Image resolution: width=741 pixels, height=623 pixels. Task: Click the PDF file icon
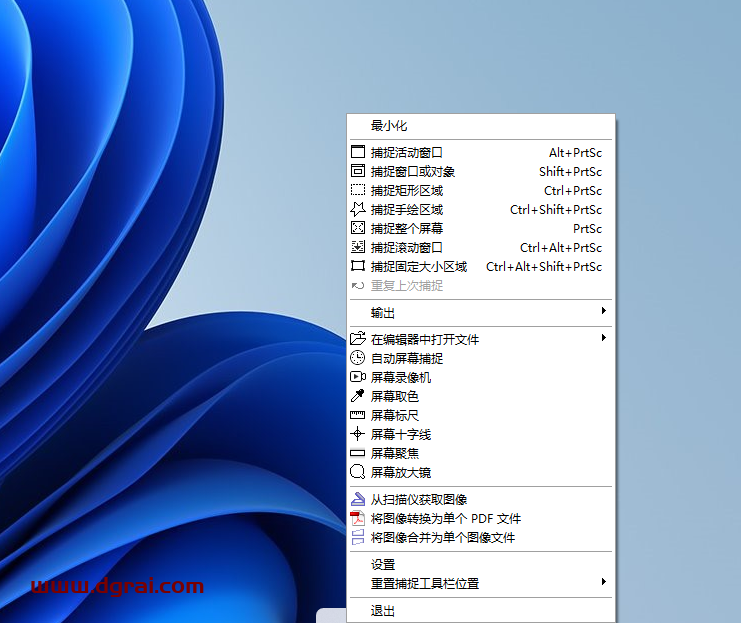358,518
